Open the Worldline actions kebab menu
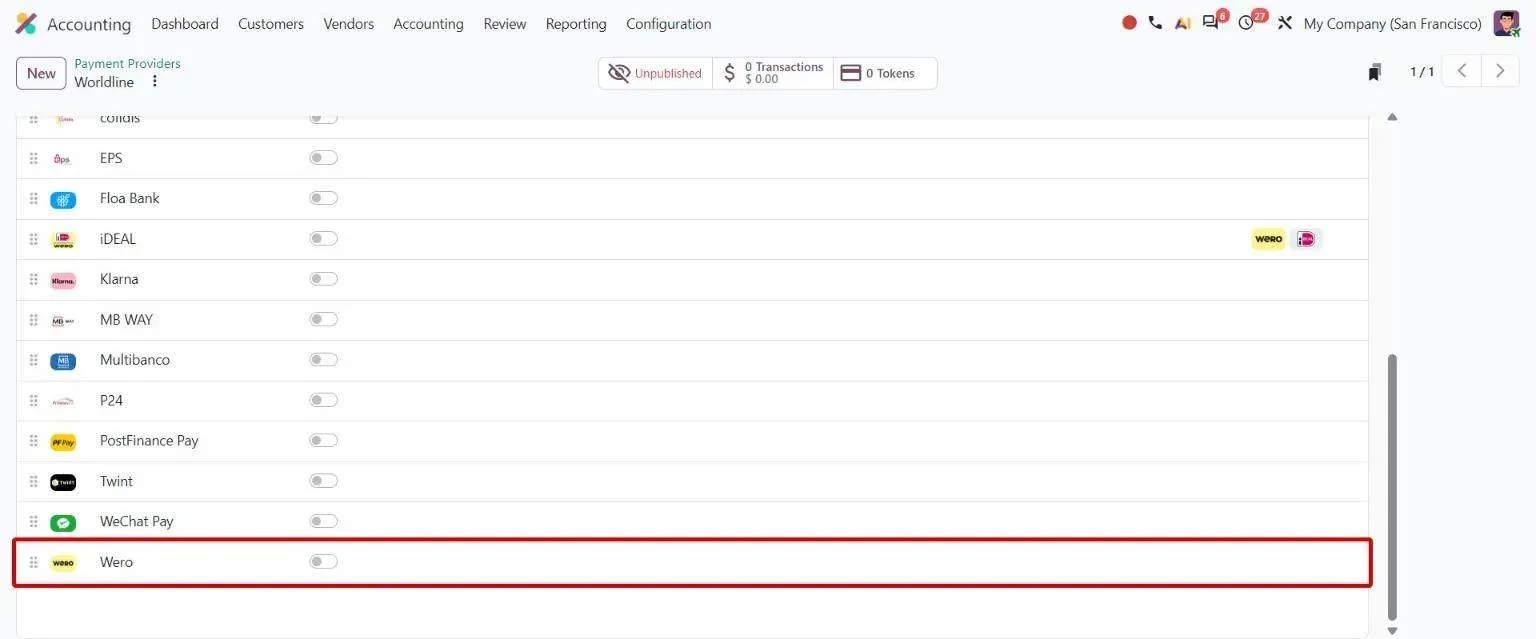The height and width of the screenshot is (639, 1536). click(x=155, y=81)
